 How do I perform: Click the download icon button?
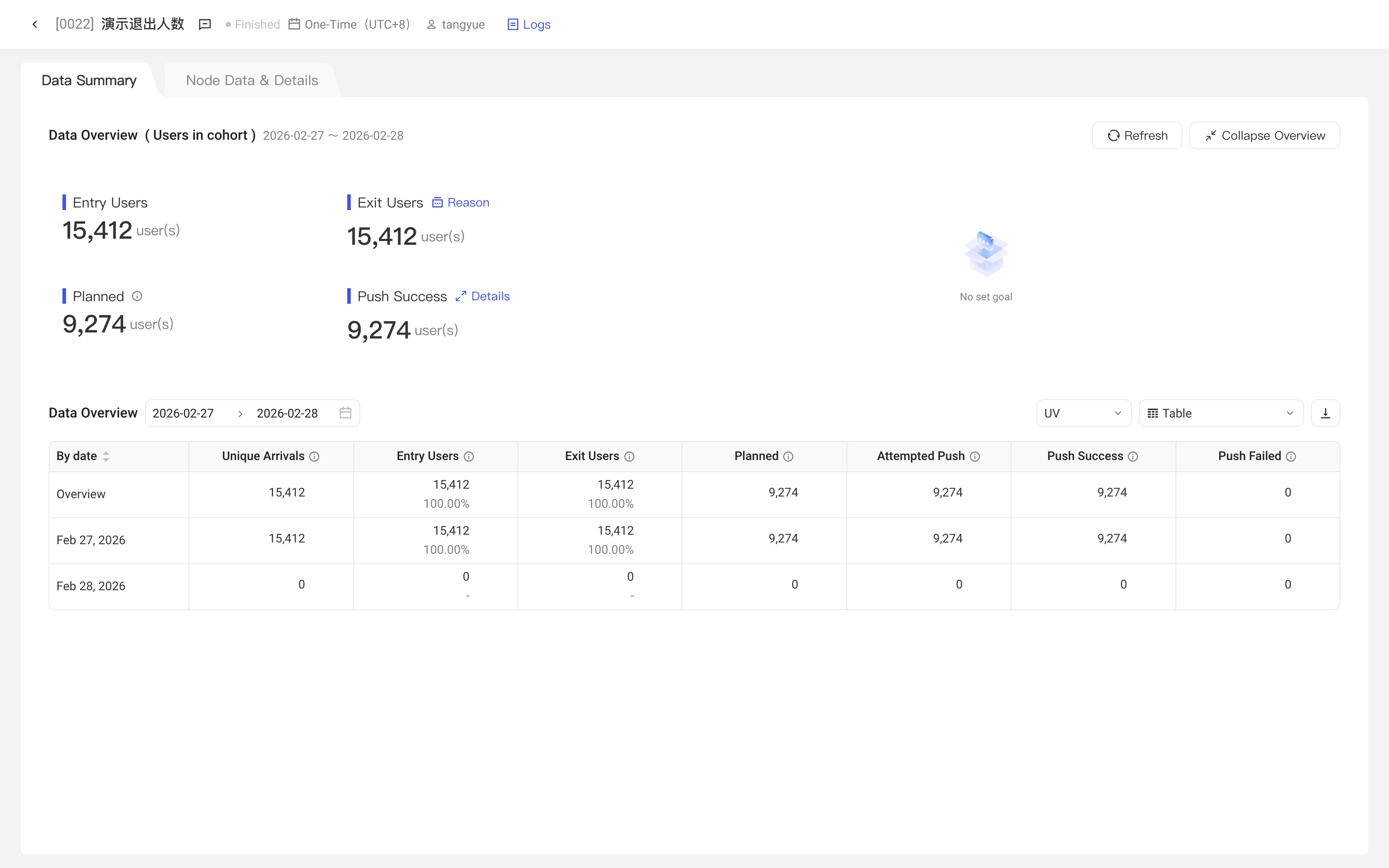point(1325,413)
